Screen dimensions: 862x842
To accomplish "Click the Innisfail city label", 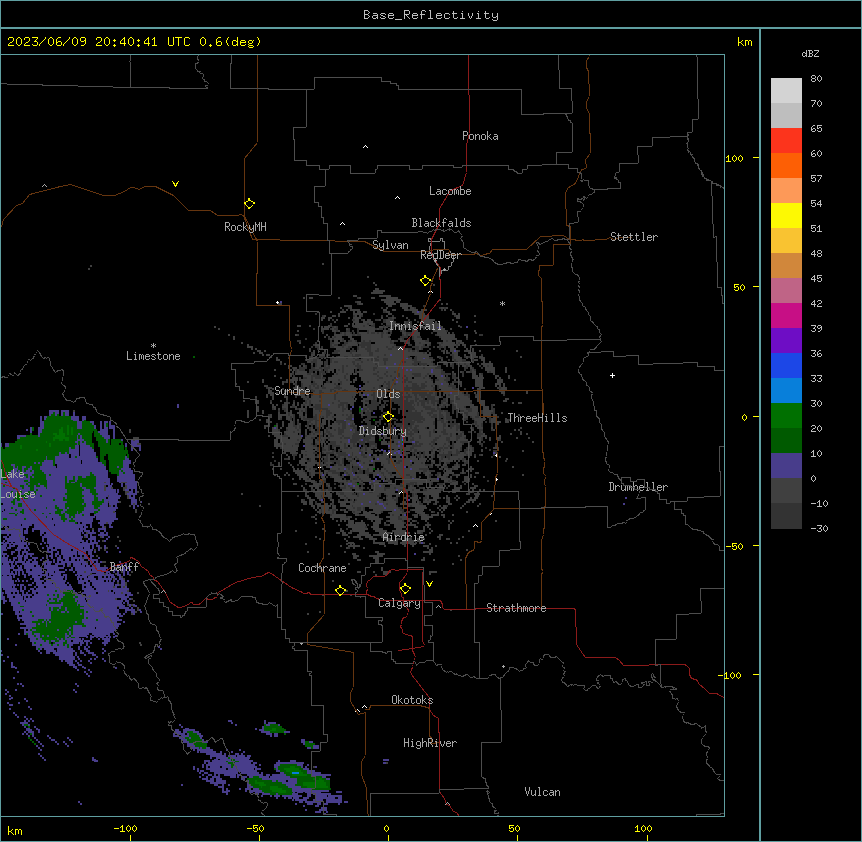I will tap(415, 326).
